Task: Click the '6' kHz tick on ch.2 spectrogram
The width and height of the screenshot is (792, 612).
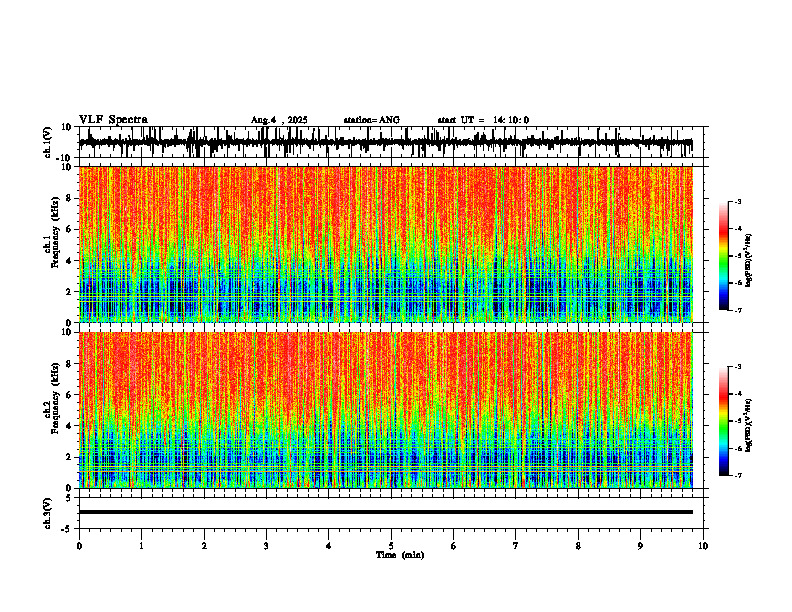Action: click(70, 395)
